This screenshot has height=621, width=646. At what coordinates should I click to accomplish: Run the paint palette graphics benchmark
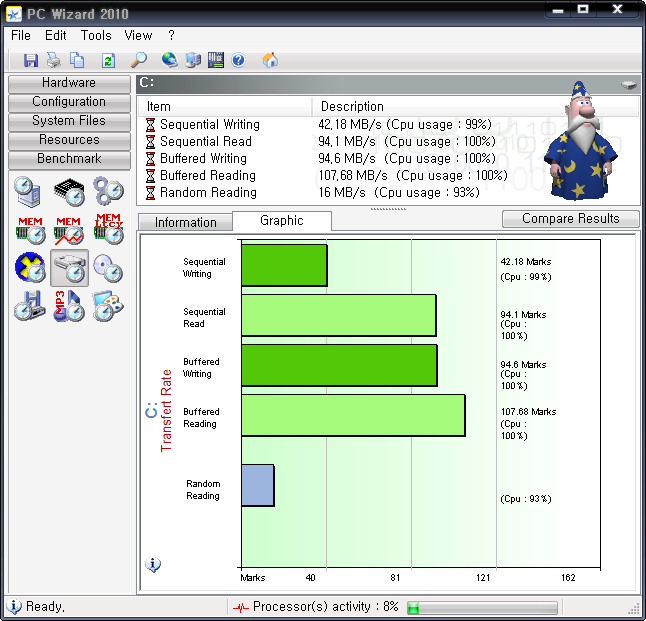[x=108, y=306]
